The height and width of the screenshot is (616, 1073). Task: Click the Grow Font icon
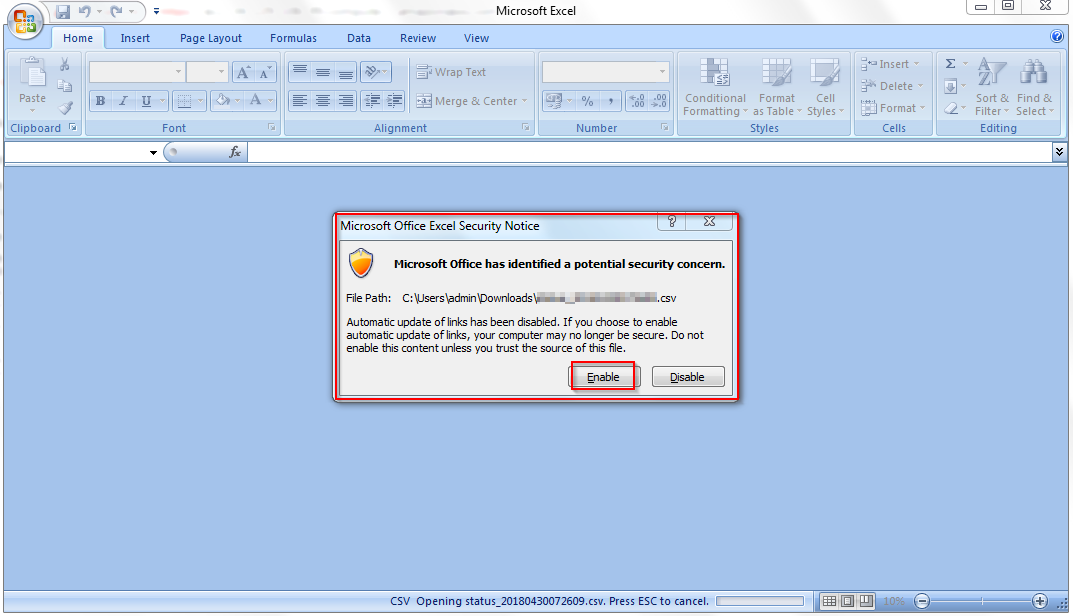(x=243, y=72)
